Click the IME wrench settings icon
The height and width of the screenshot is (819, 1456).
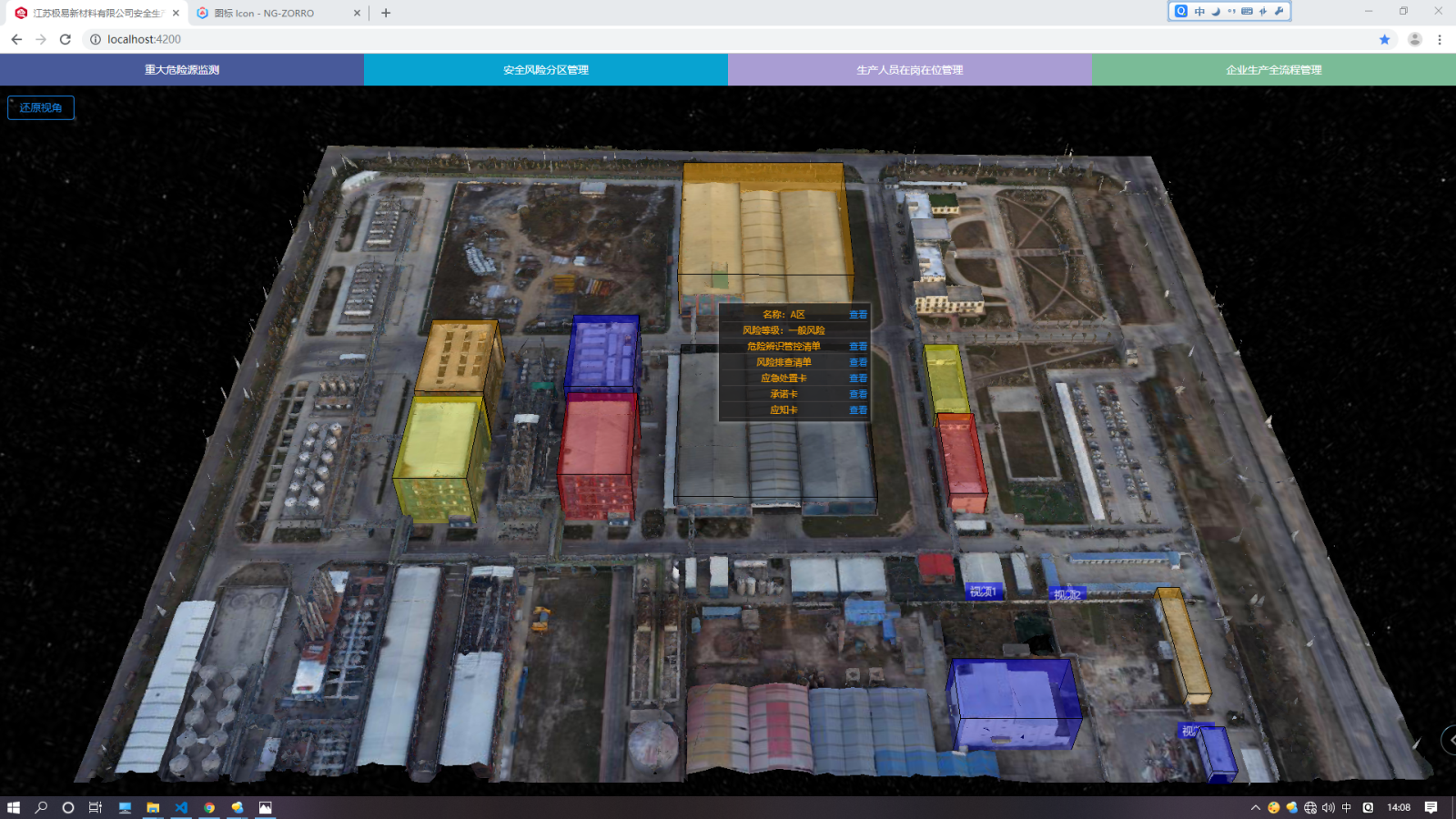[x=1279, y=11]
